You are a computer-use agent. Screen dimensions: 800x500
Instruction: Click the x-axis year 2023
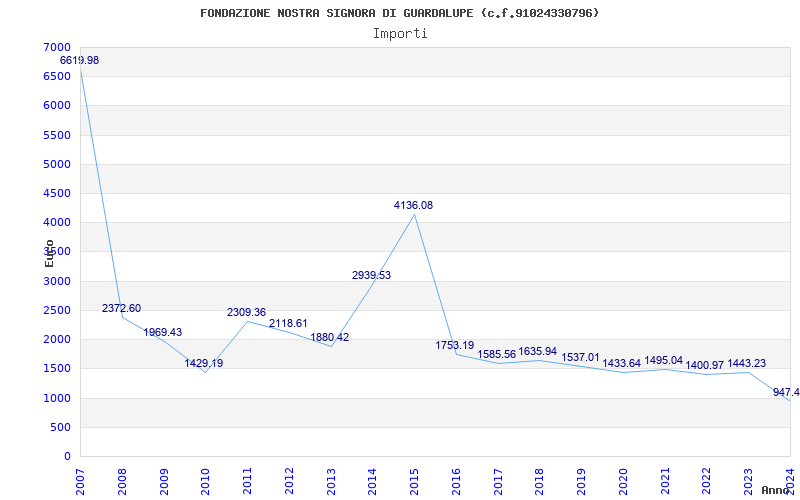(748, 482)
